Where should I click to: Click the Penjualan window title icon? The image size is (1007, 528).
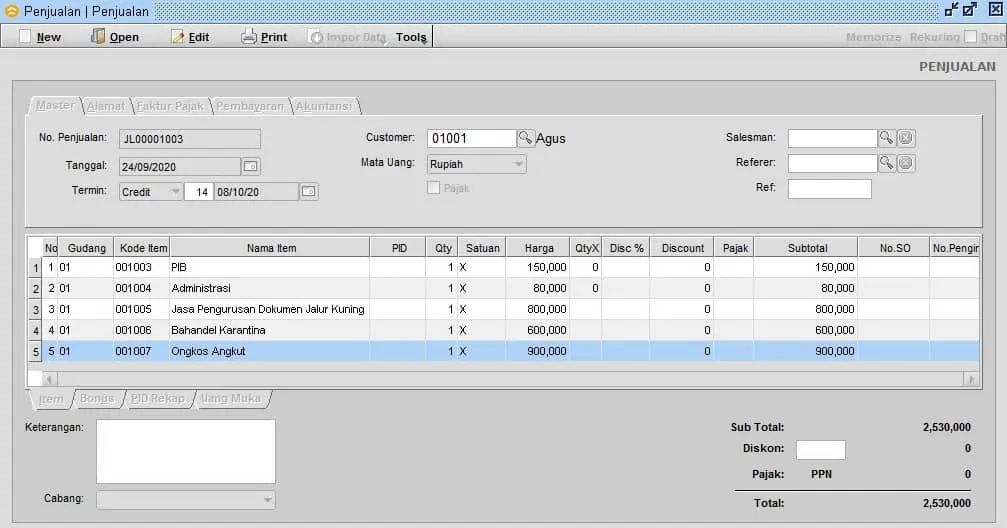pyautogui.click(x=12, y=11)
